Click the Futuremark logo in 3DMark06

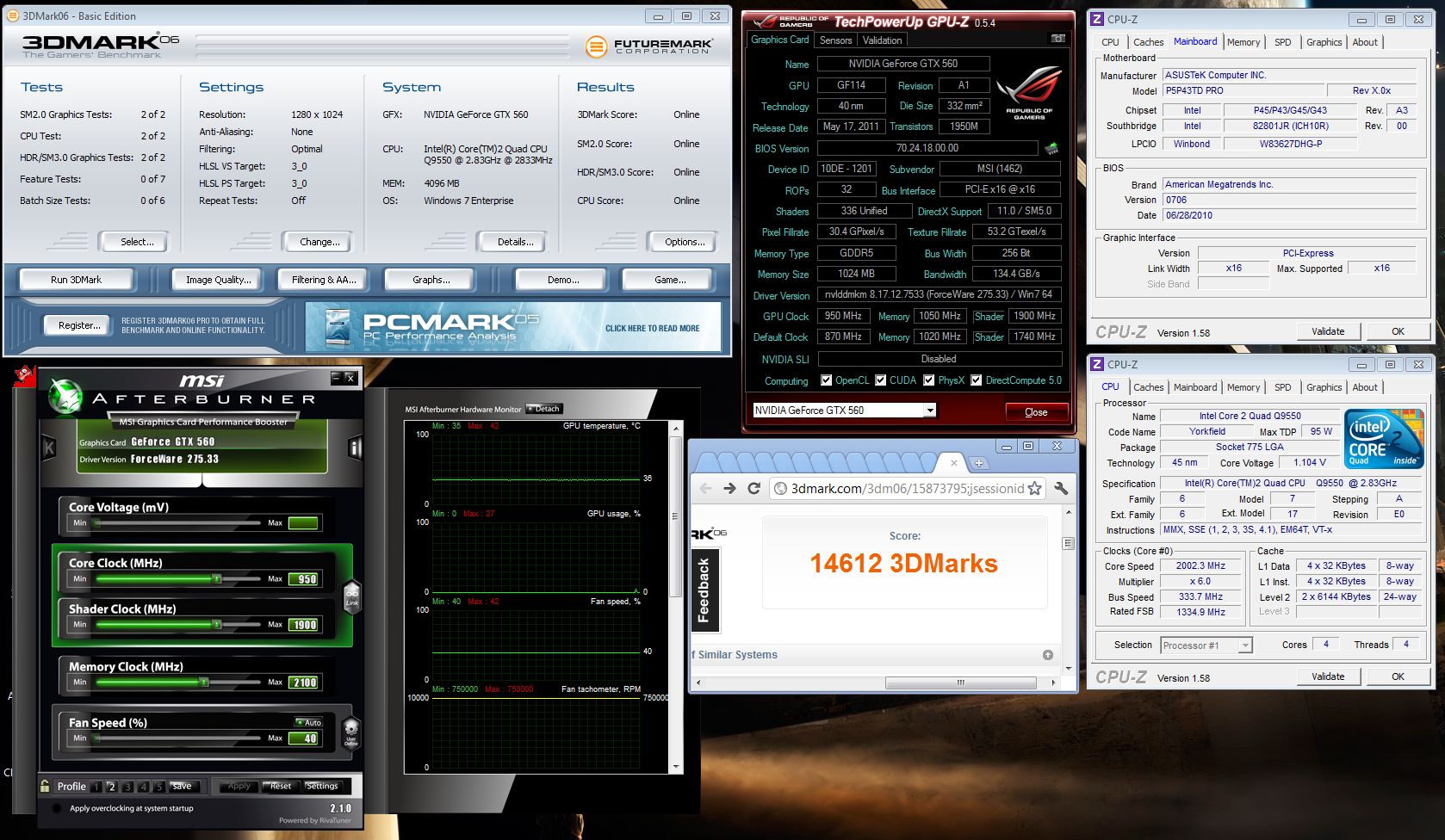[648, 46]
